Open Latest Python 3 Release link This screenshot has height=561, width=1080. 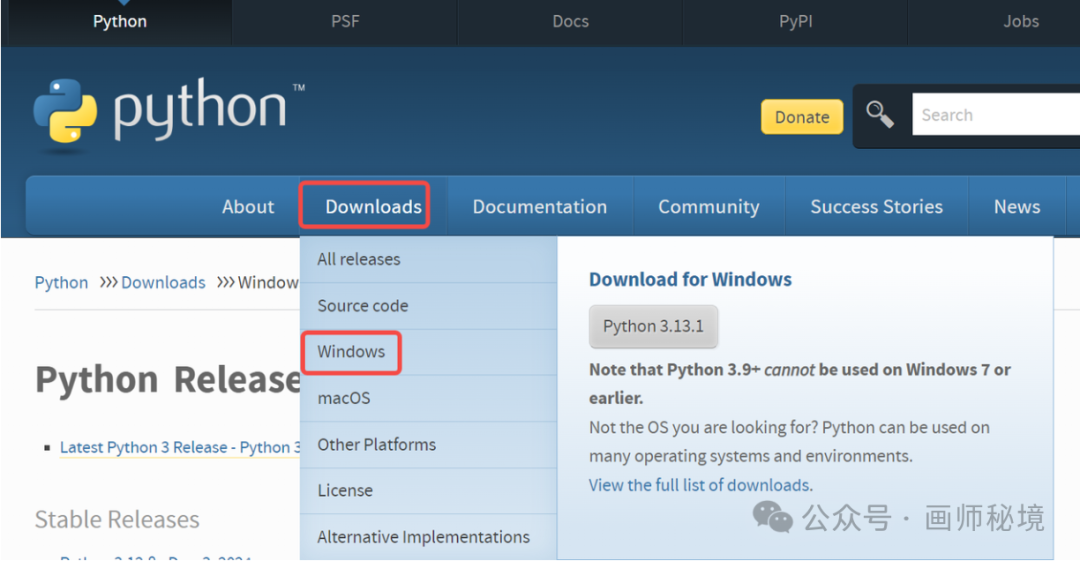pos(180,447)
